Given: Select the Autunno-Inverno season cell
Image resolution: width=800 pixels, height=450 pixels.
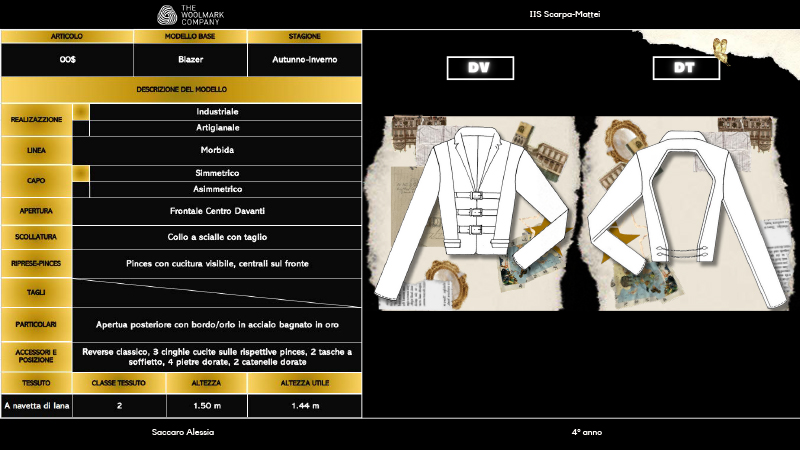Looking at the screenshot, I should point(303,60).
